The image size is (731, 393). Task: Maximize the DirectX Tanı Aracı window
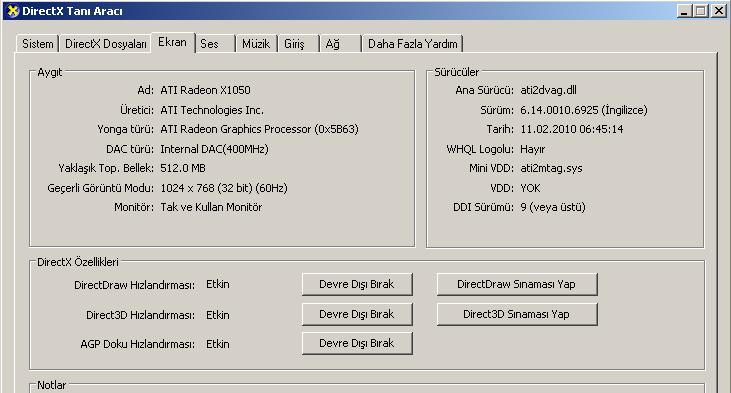(701, 11)
